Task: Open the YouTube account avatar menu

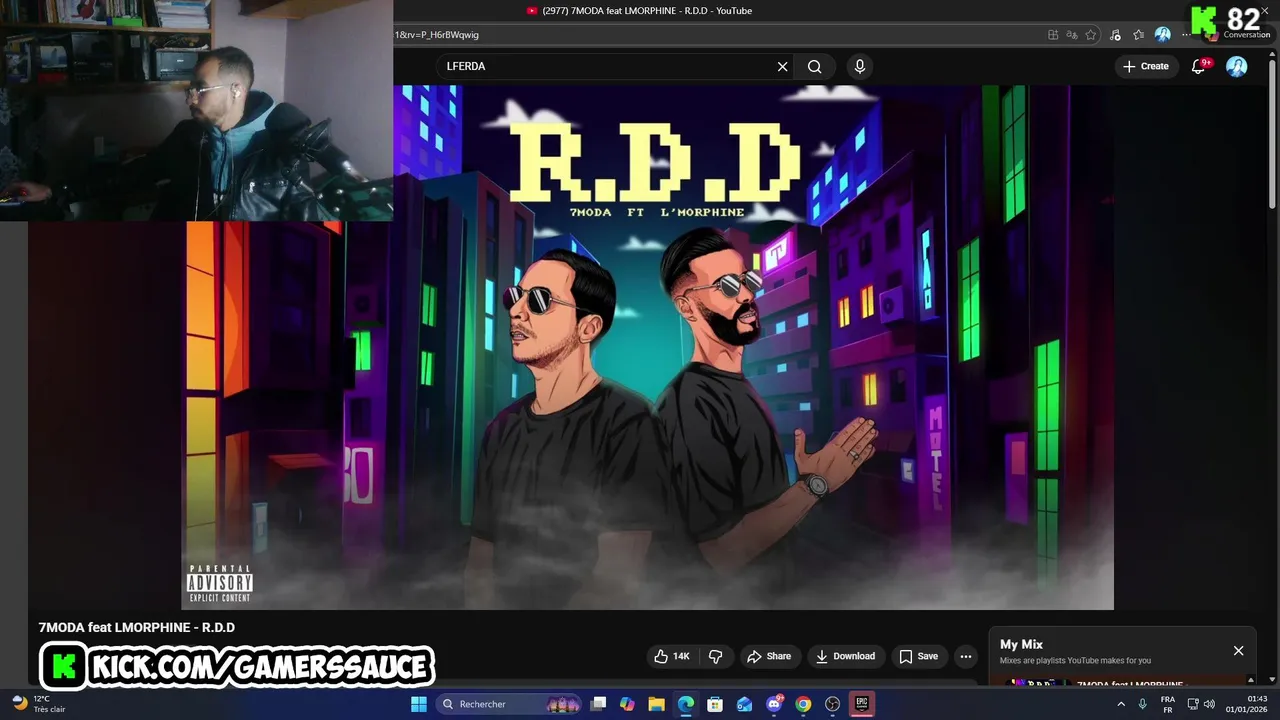Action: (x=1237, y=66)
